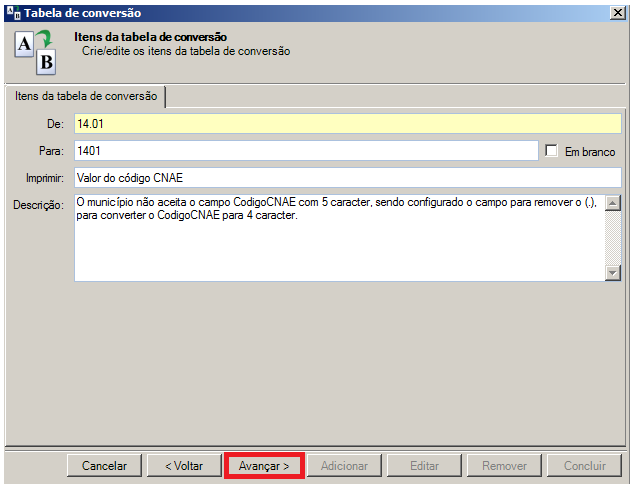Click the 'Descrição:' label
The image size is (636, 488).
pyautogui.click(x=39, y=205)
